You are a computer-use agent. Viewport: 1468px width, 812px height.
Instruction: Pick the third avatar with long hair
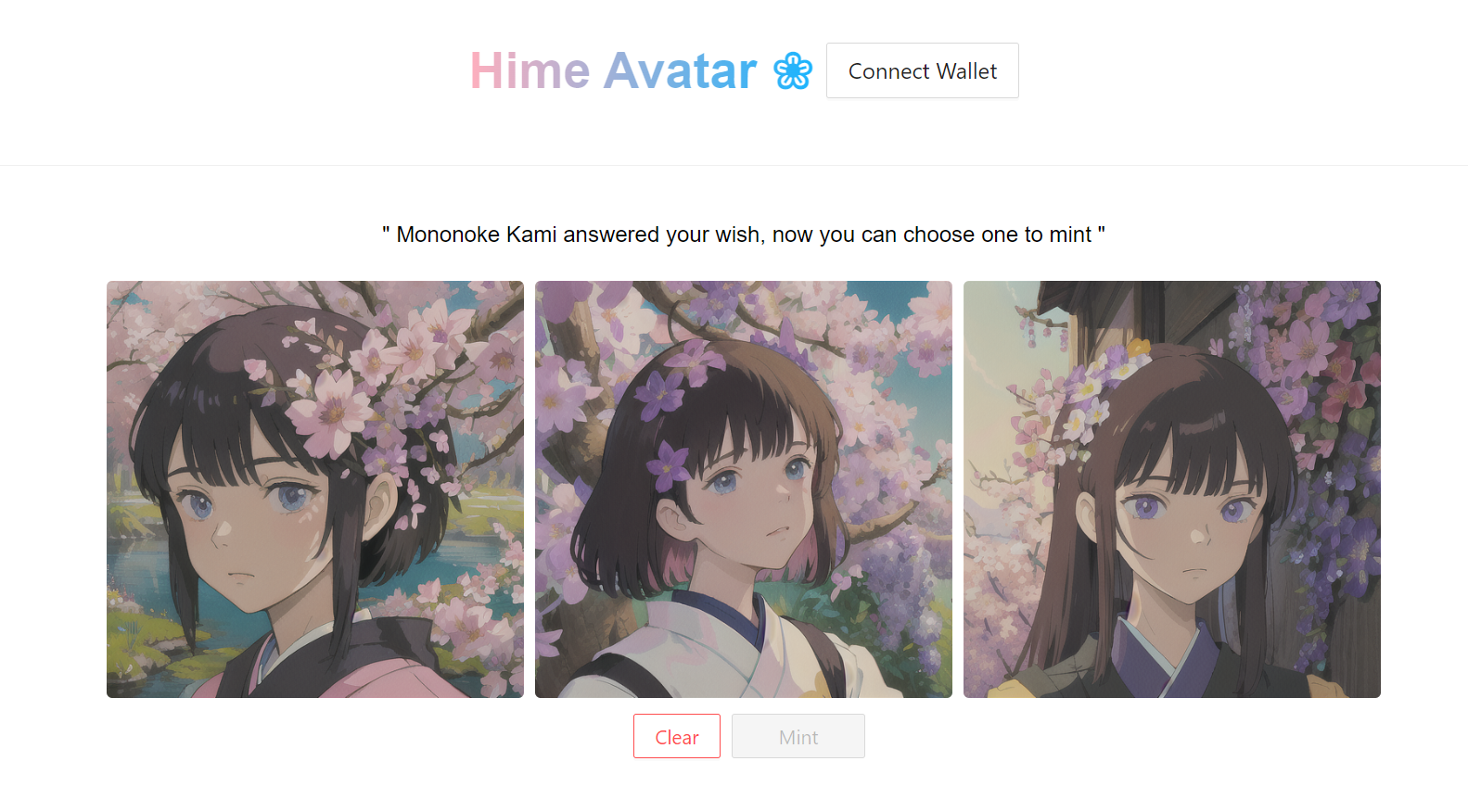[x=1172, y=489]
